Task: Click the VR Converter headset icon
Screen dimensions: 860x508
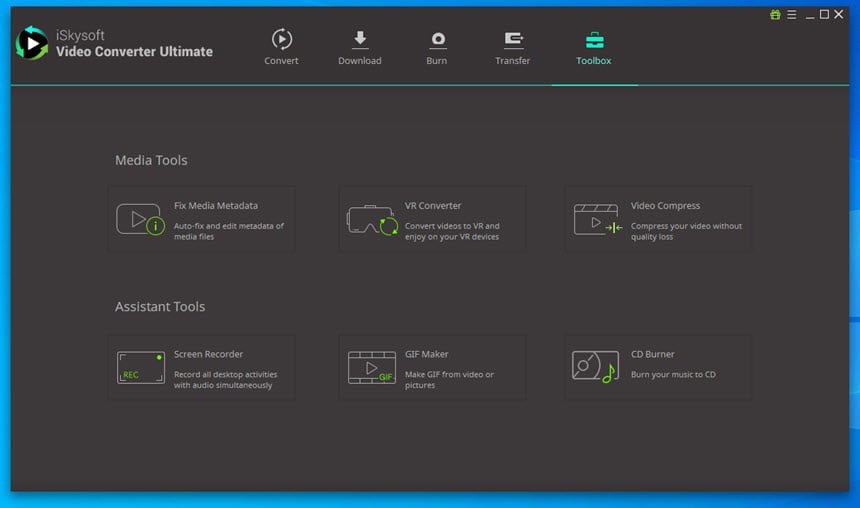Action: pyautogui.click(x=371, y=219)
